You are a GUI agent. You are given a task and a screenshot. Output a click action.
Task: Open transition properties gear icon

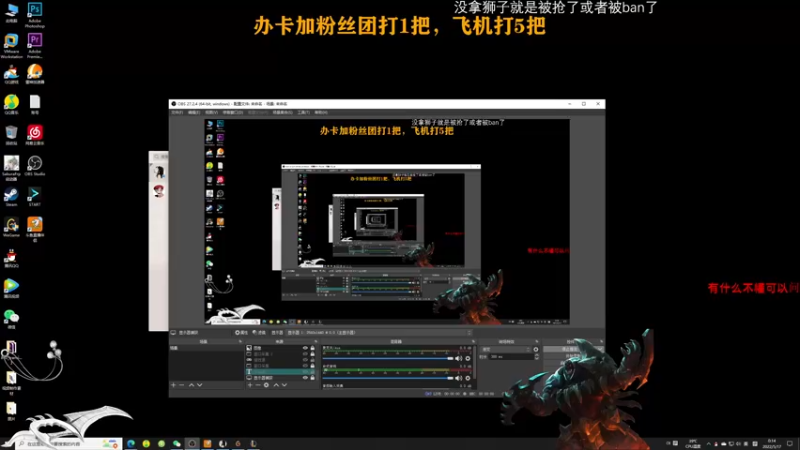point(536,349)
